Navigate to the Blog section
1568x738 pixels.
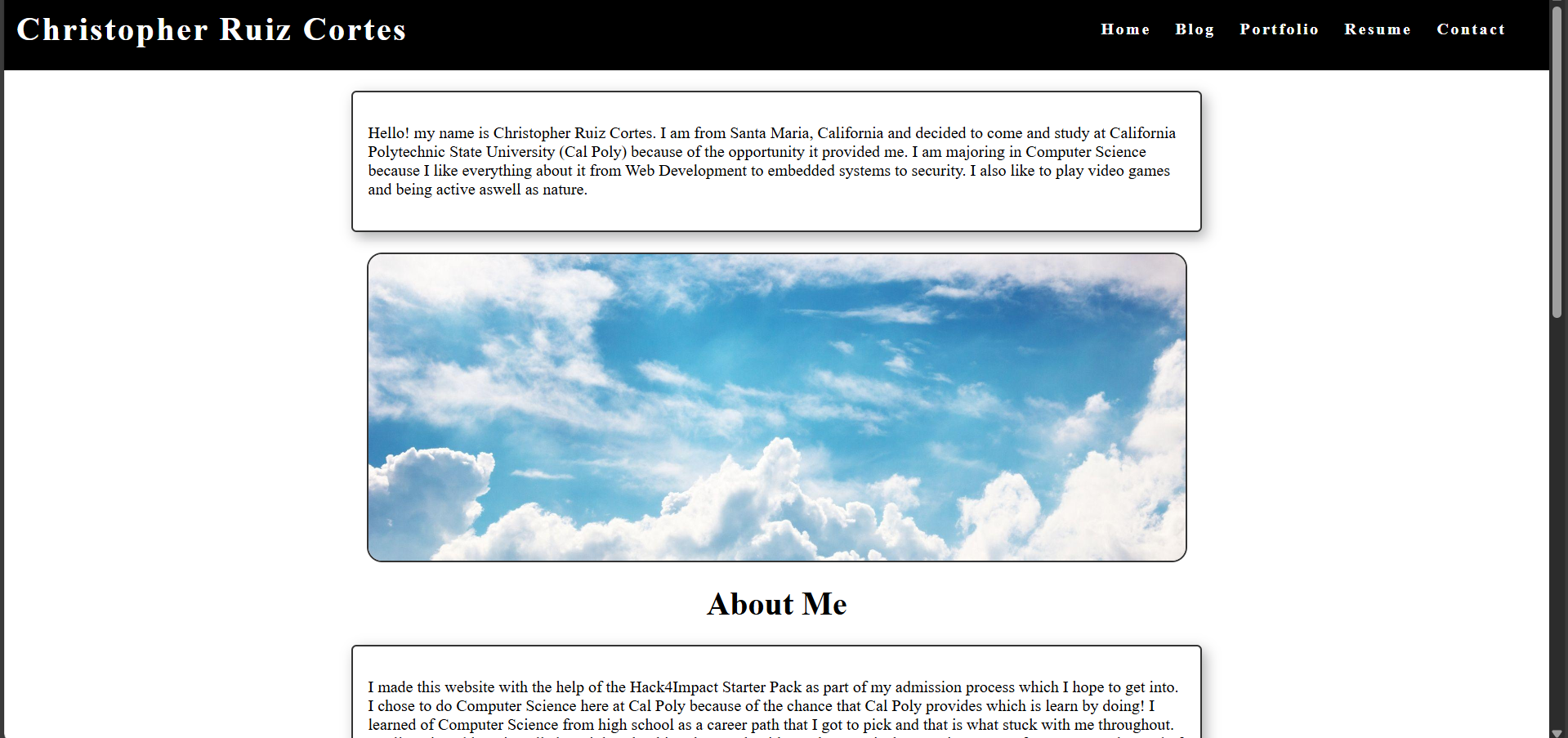tap(1195, 29)
